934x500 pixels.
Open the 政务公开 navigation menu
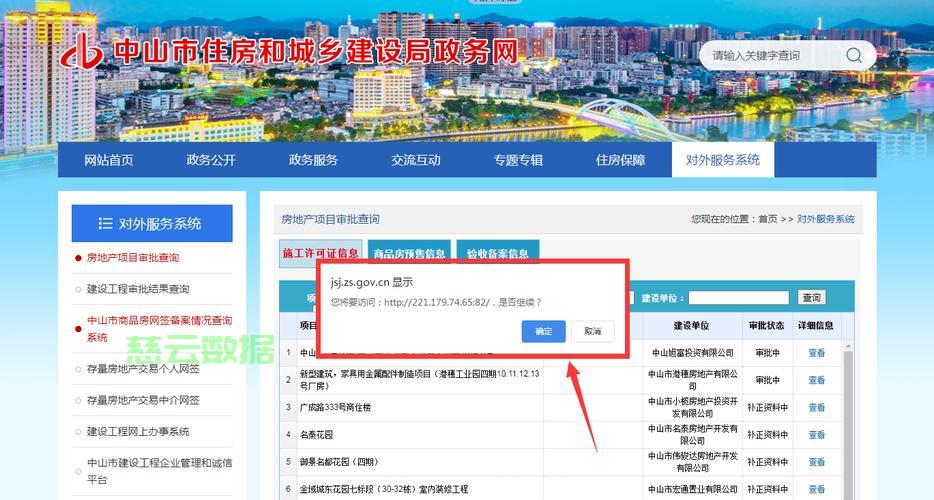211,160
